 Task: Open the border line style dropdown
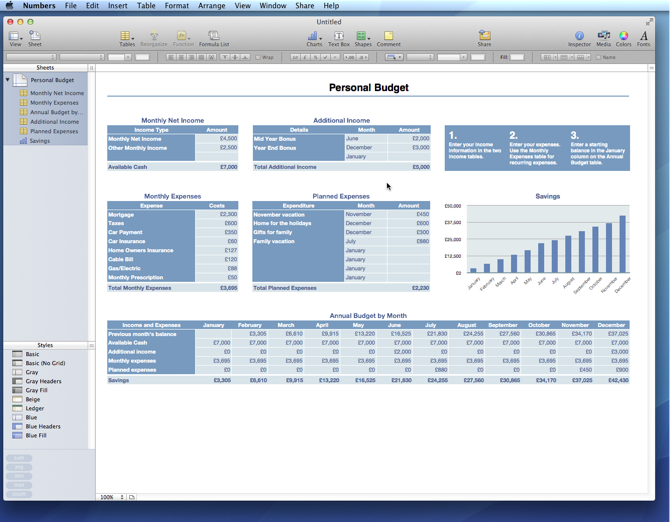[420, 57]
